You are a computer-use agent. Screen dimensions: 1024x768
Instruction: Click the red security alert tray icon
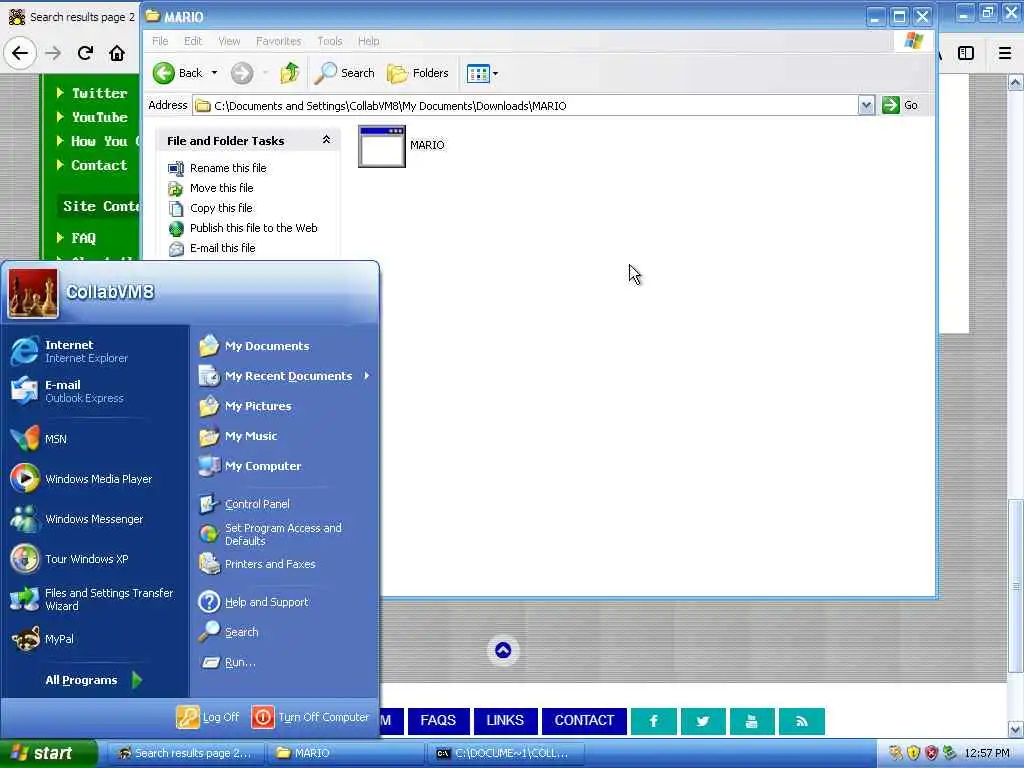pos(931,753)
